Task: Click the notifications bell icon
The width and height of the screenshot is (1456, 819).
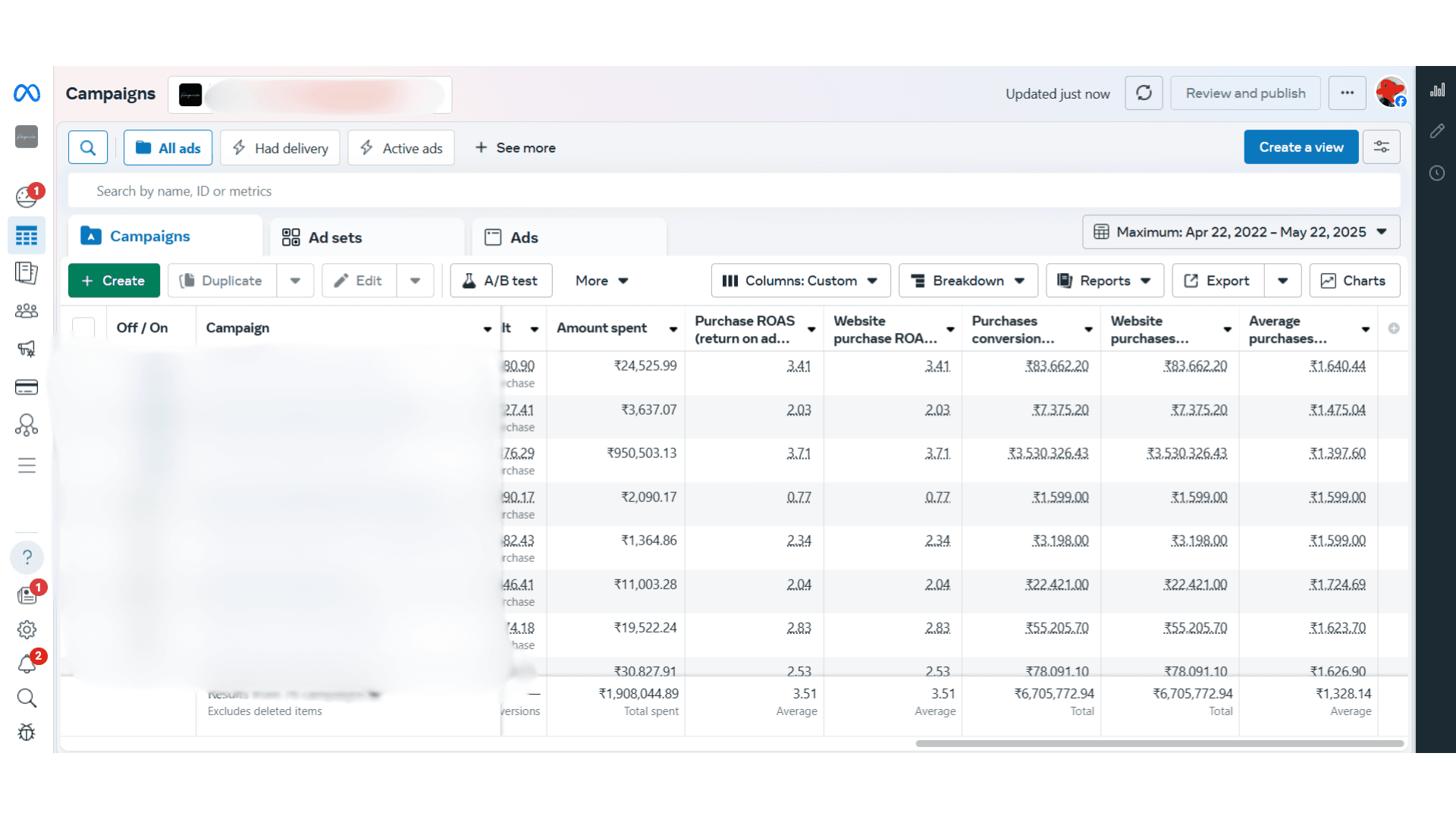Action: (x=27, y=664)
